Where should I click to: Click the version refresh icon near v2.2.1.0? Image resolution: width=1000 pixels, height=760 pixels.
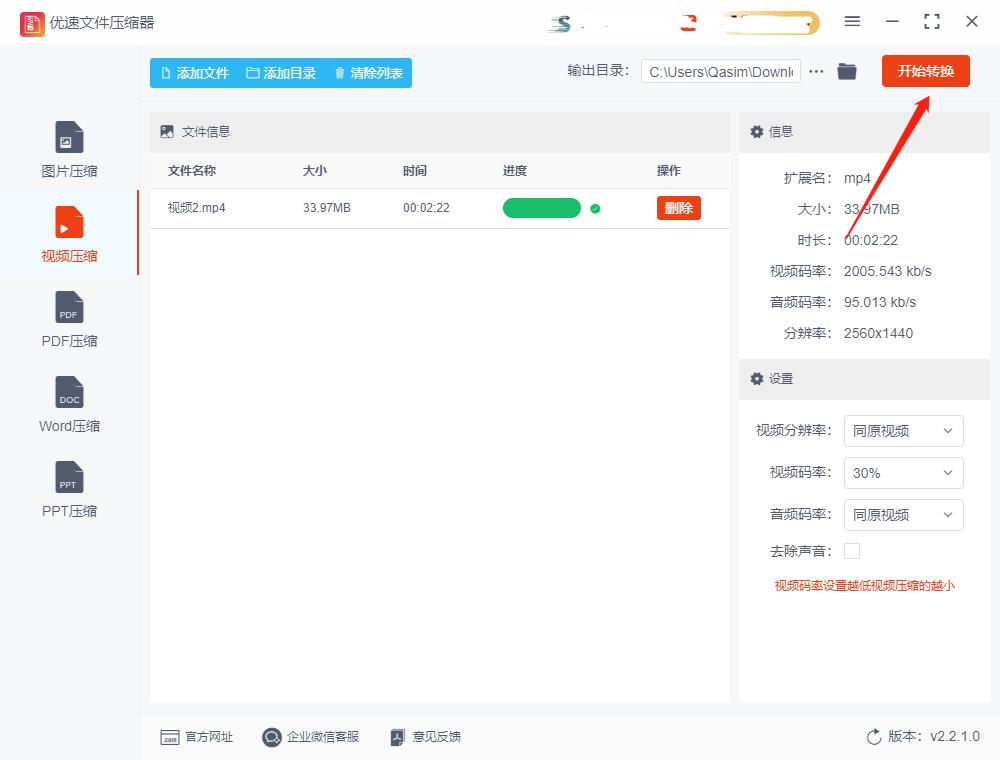[871, 737]
